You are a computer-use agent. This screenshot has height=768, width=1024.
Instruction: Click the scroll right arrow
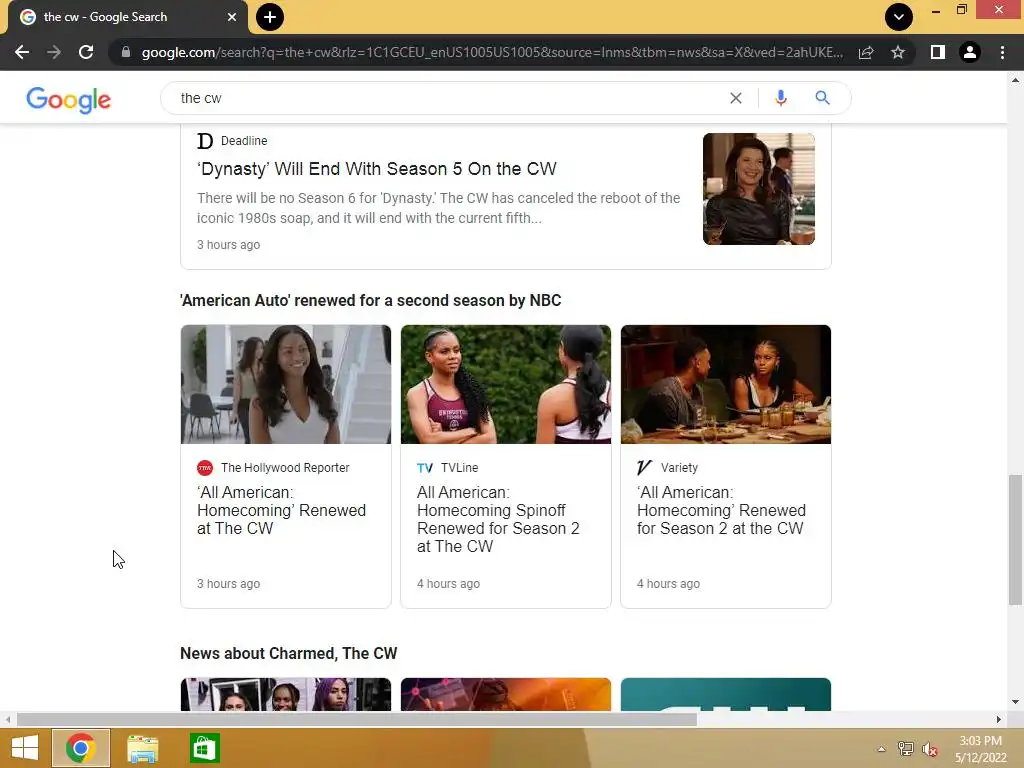click(999, 719)
